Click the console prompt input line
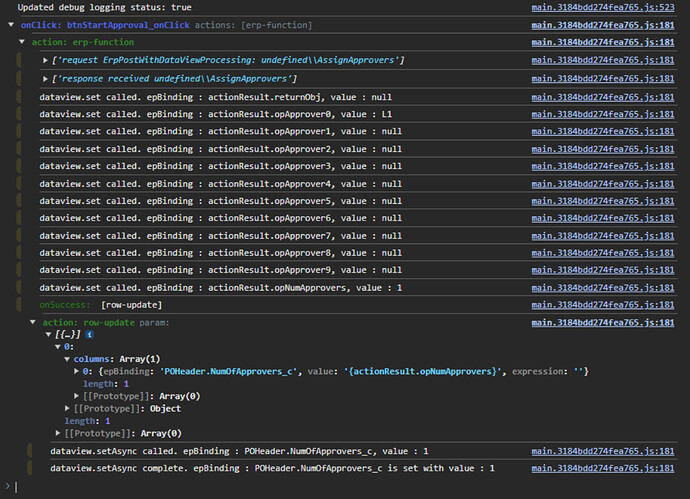 coord(348,487)
